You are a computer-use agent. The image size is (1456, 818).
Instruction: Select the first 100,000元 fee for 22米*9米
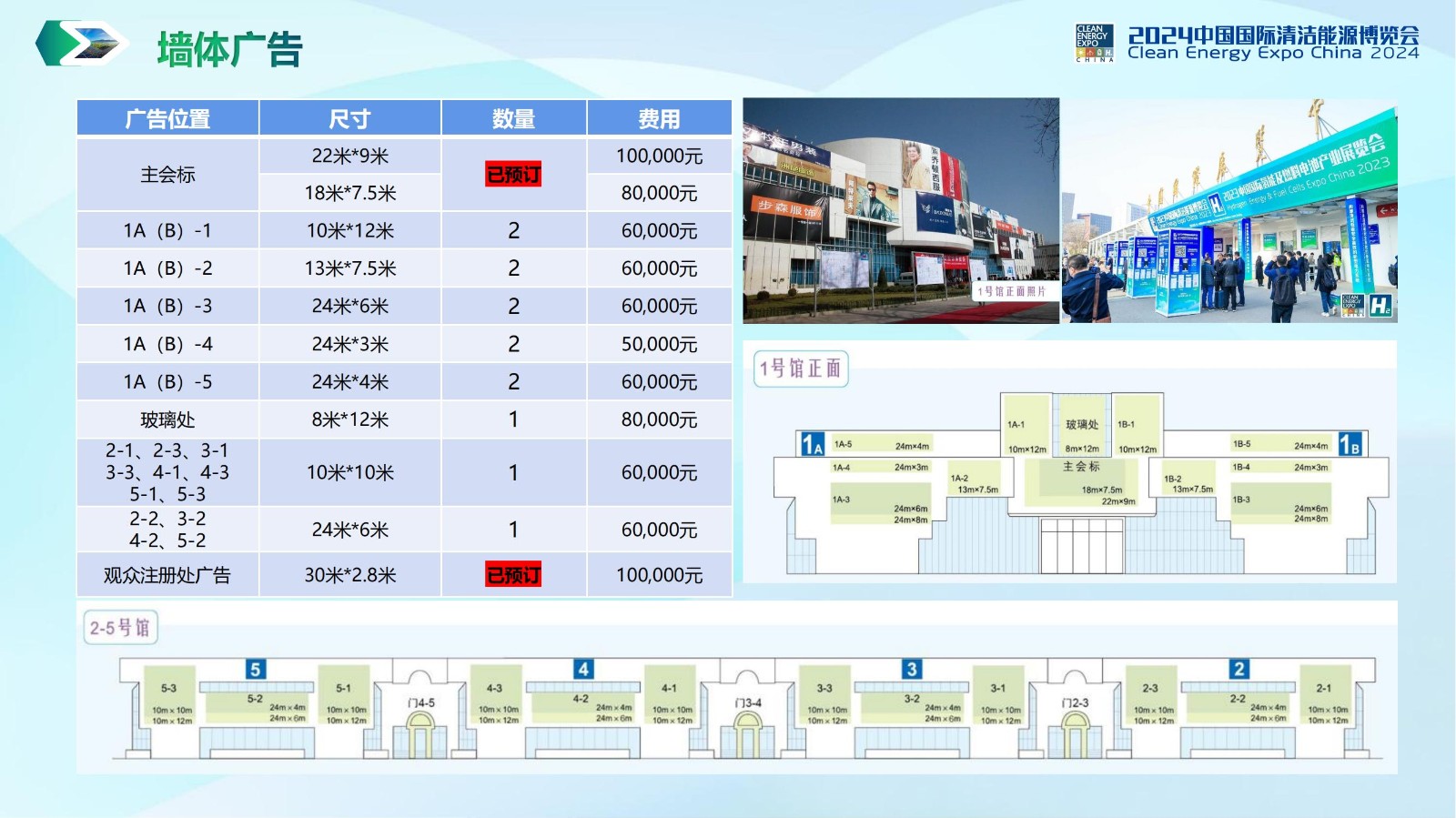[660, 156]
